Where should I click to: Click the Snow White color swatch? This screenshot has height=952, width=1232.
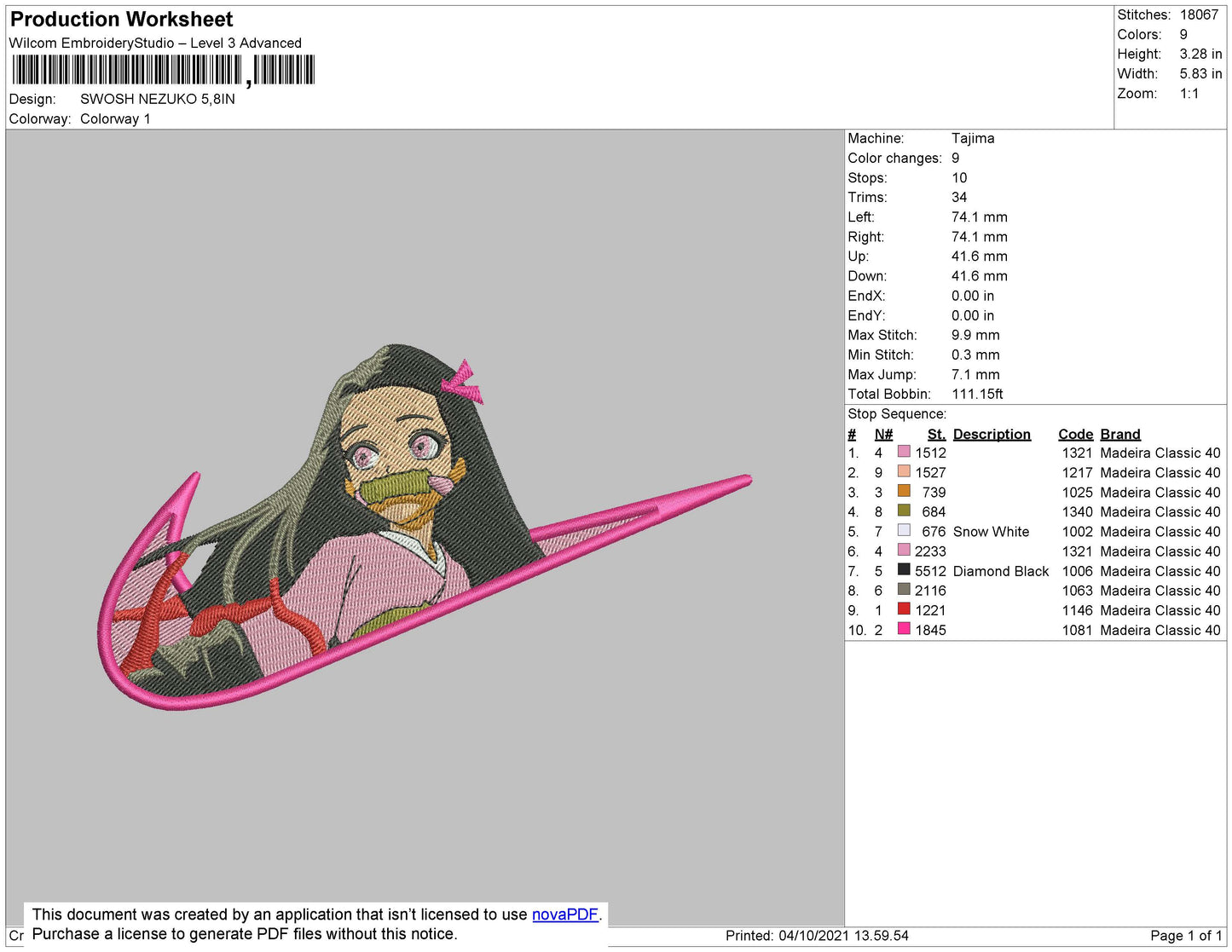904,530
